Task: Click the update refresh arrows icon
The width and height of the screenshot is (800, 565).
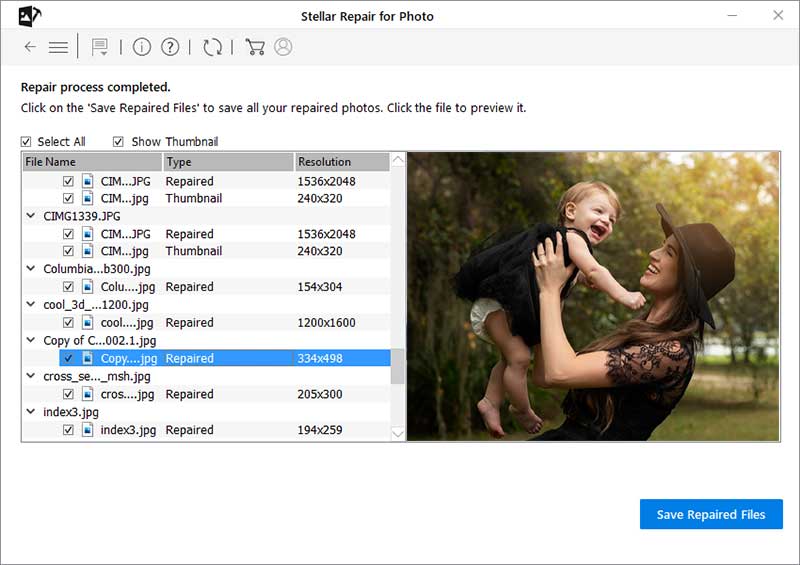Action: (x=212, y=47)
